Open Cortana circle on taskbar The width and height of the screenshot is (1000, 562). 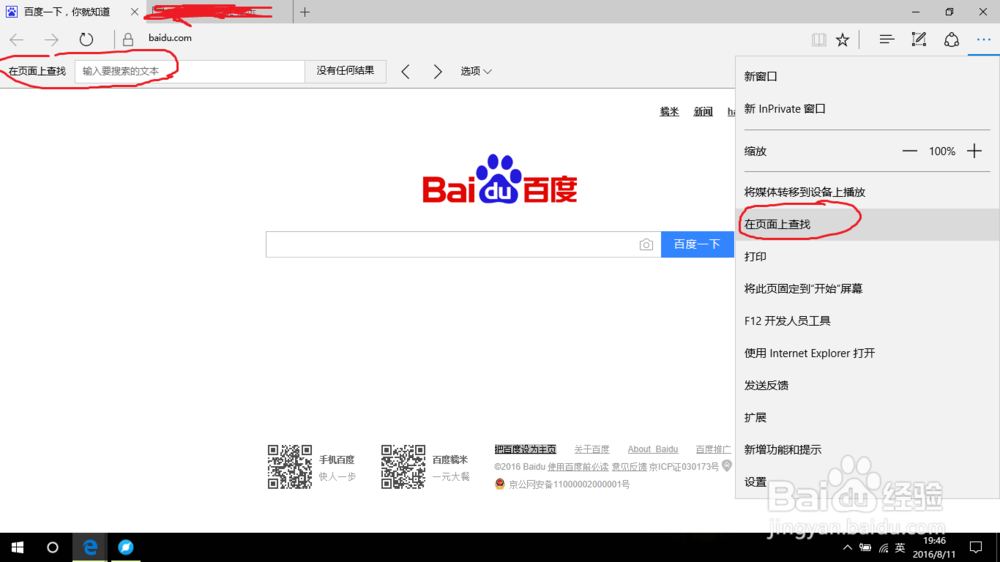pyautogui.click(x=52, y=547)
